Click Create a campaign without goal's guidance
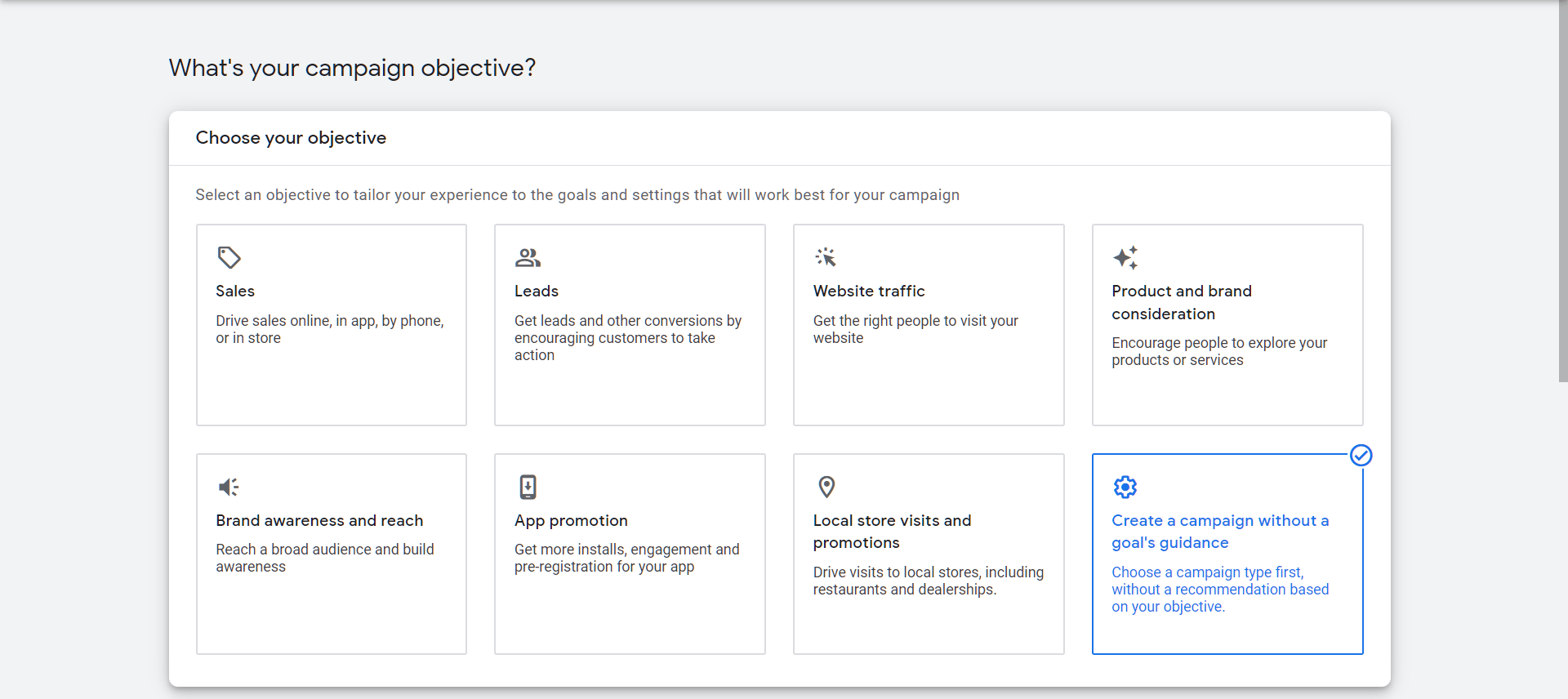 click(1219, 532)
